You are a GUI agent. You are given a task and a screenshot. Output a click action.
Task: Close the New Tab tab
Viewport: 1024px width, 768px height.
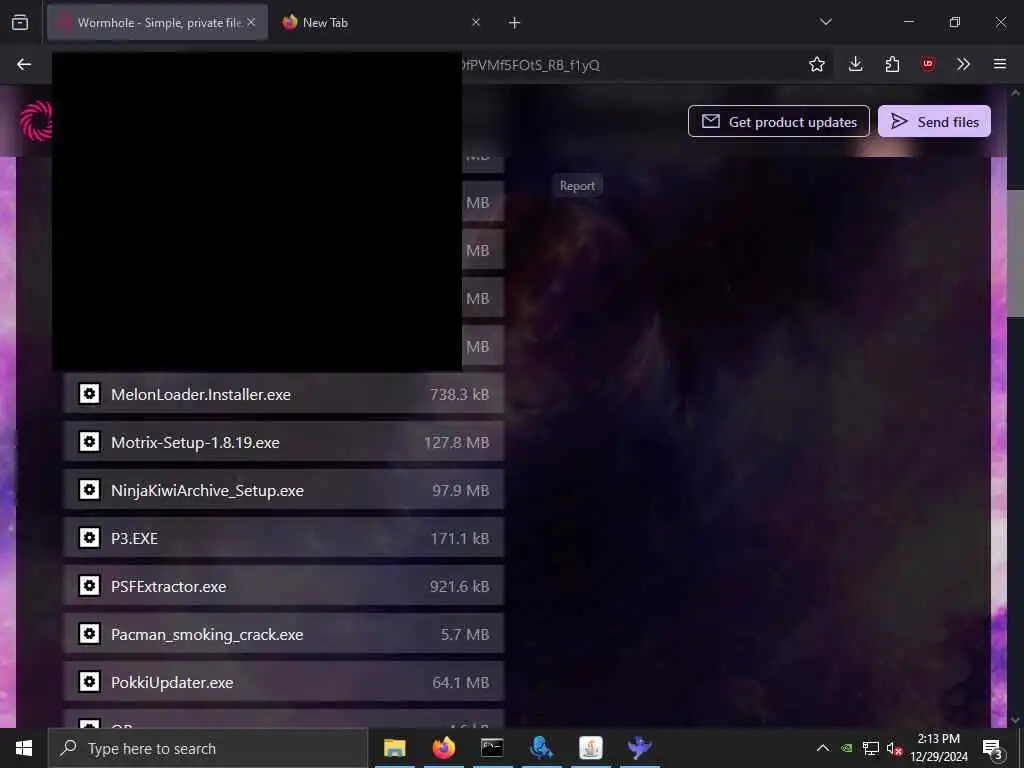(476, 22)
